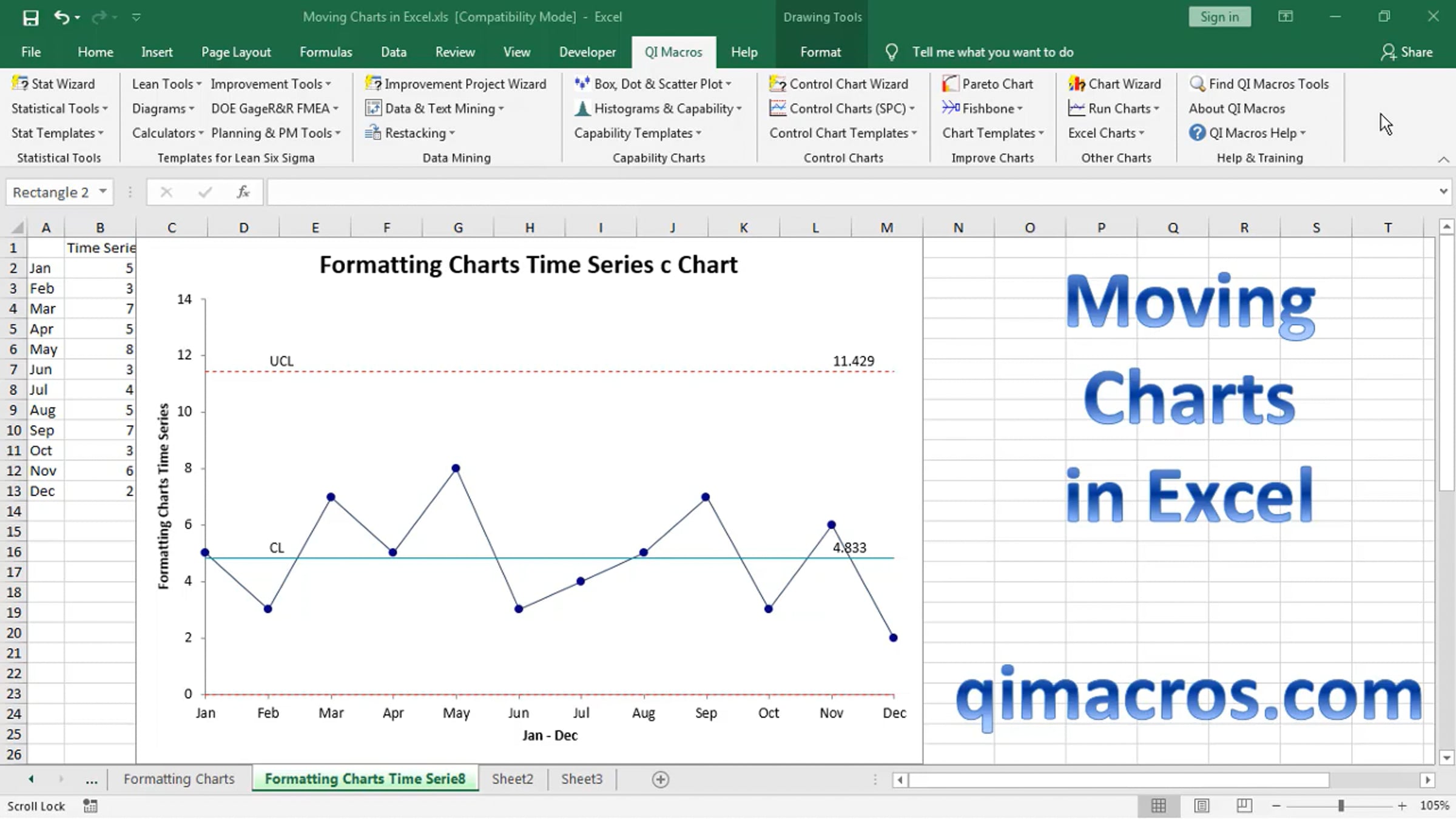
Task: Expand the Excel Charts dropdown
Action: (1106, 133)
